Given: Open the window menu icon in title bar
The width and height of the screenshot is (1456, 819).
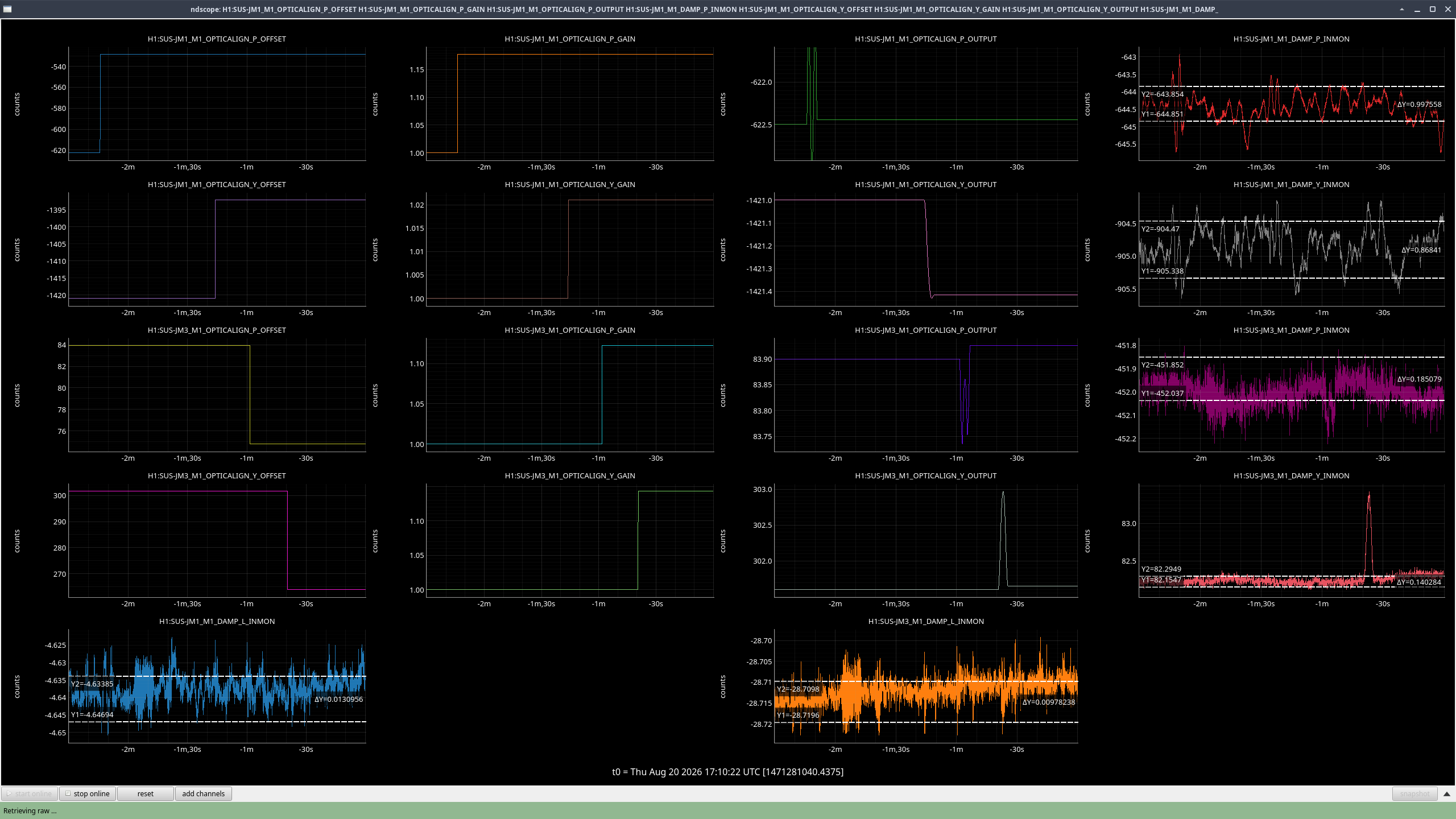Looking at the screenshot, I should point(7,9).
